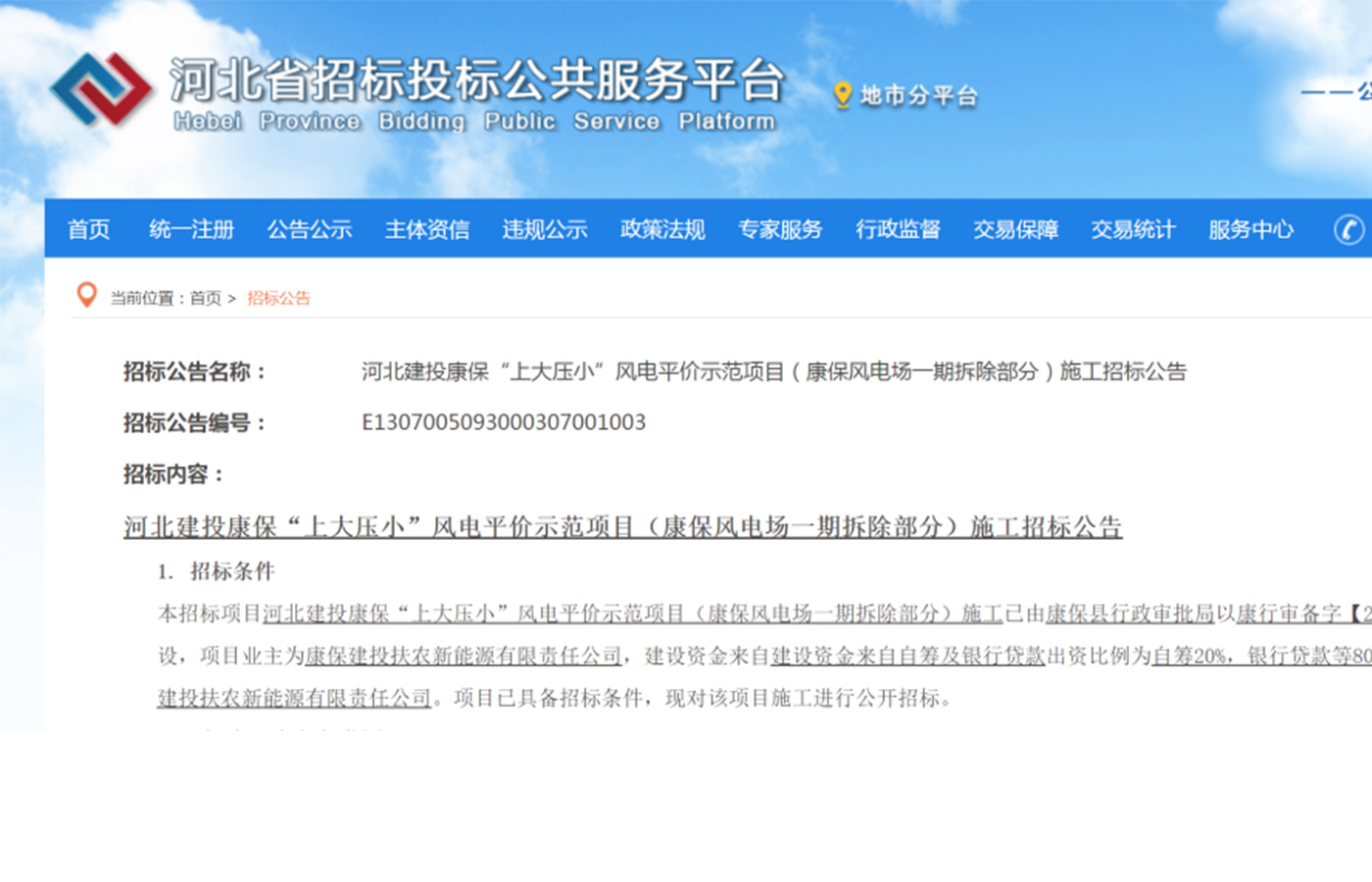Open 统一注册 menu item
The image size is (1372, 882).
click(x=192, y=229)
